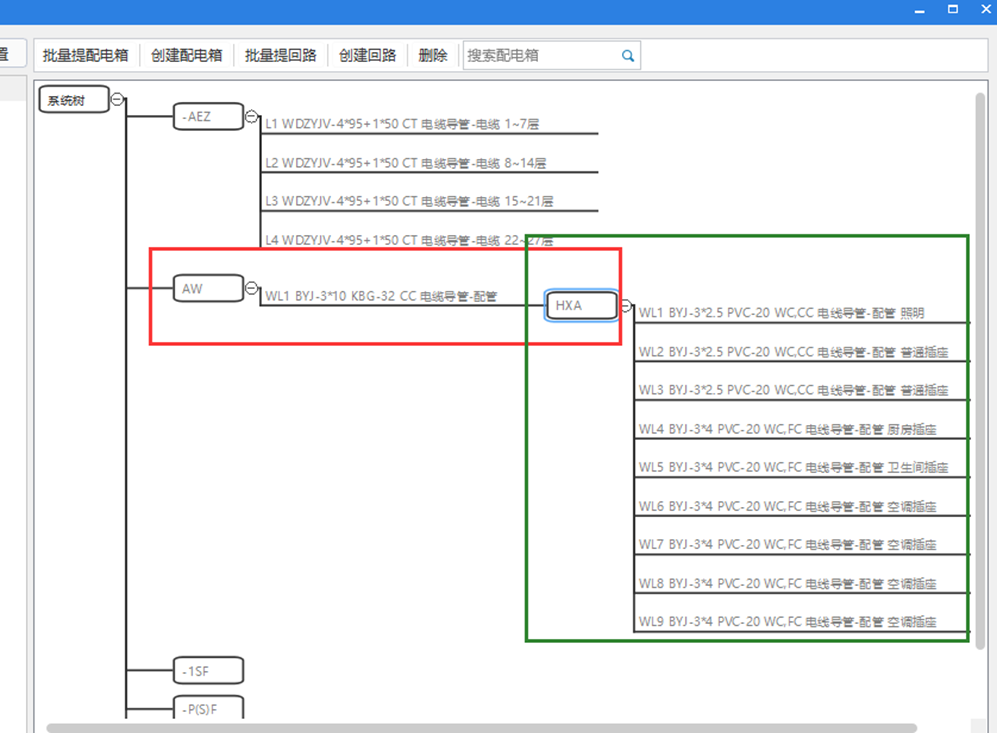
Task: Click the search magnifier icon
Action: click(x=628, y=56)
